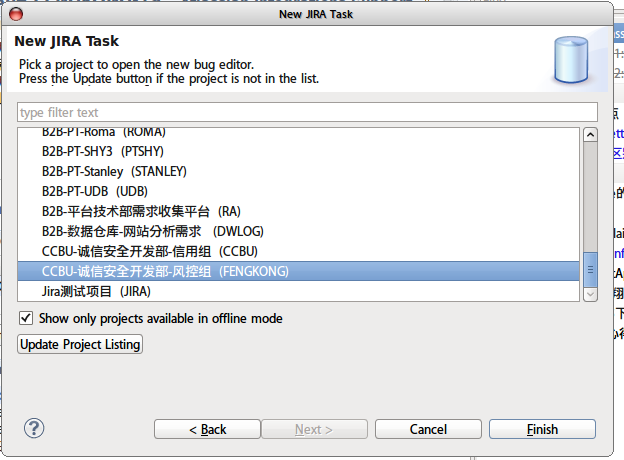The image size is (624, 460).
Task: Toggle 'Show only projects available in offline mode'
Action: [26, 318]
